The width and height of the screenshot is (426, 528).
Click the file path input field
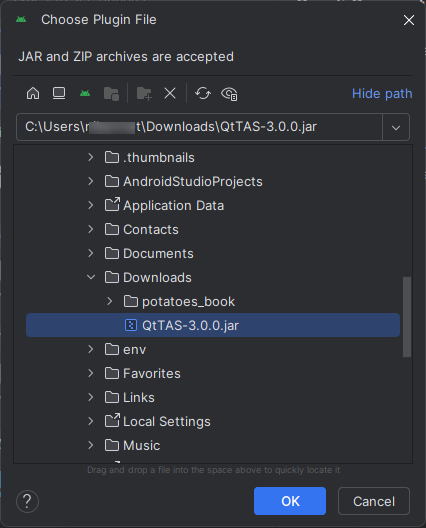pyautogui.click(x=199, y=127)
